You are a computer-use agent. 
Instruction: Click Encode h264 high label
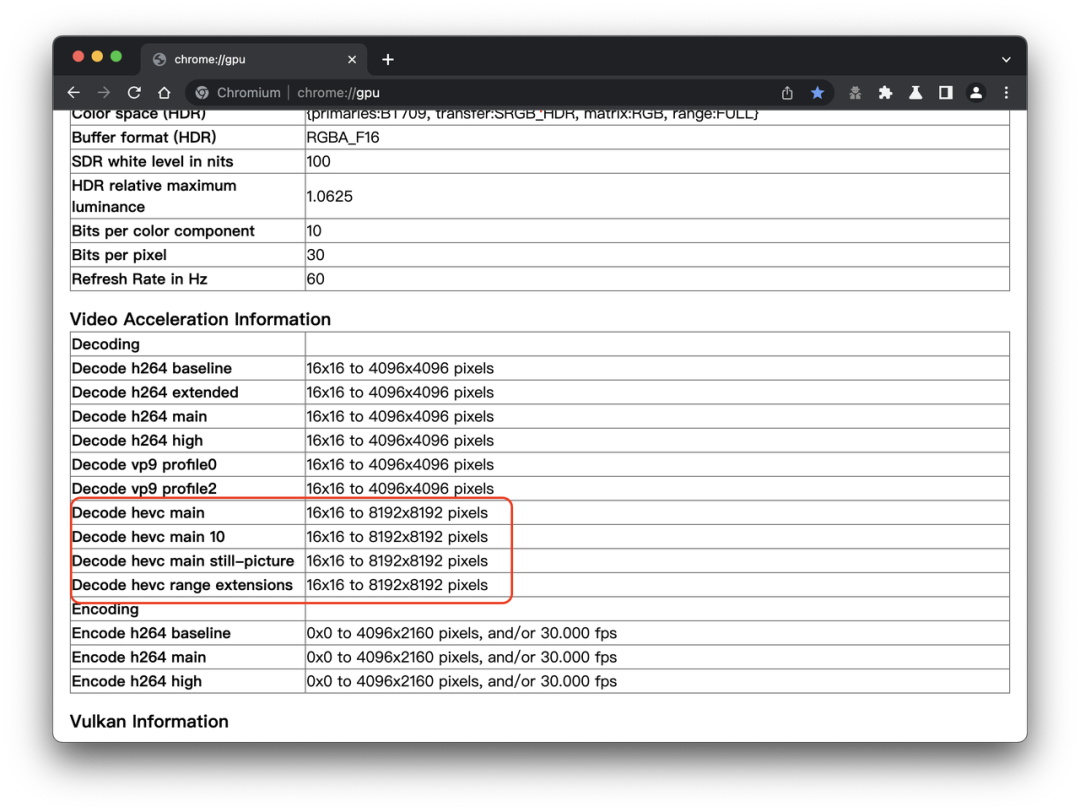tap(136, 681)
